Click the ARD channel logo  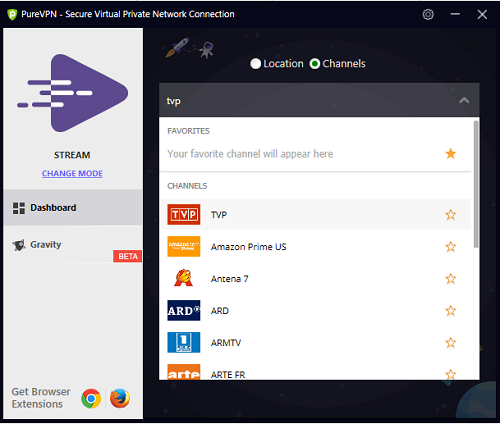pyautogui.click(x=184, y=310)
